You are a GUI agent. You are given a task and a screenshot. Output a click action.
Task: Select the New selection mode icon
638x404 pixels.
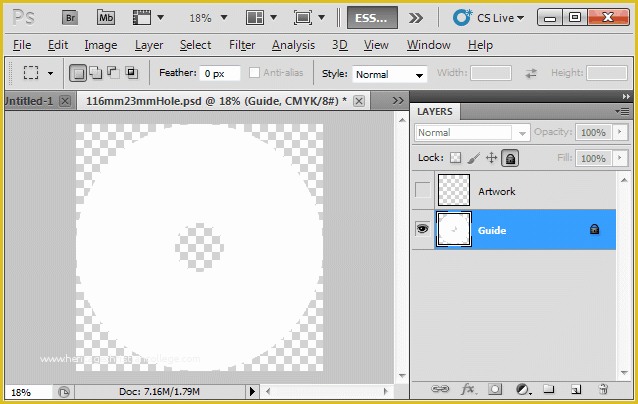coord(78,73)
